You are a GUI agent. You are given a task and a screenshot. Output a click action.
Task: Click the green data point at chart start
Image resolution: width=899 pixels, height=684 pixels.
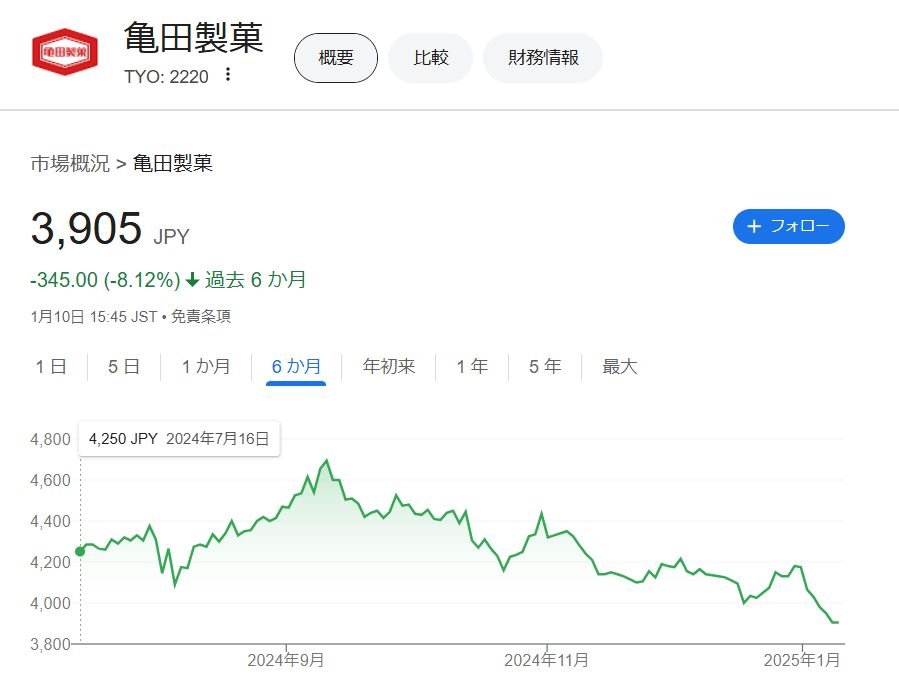pos(80,552)
